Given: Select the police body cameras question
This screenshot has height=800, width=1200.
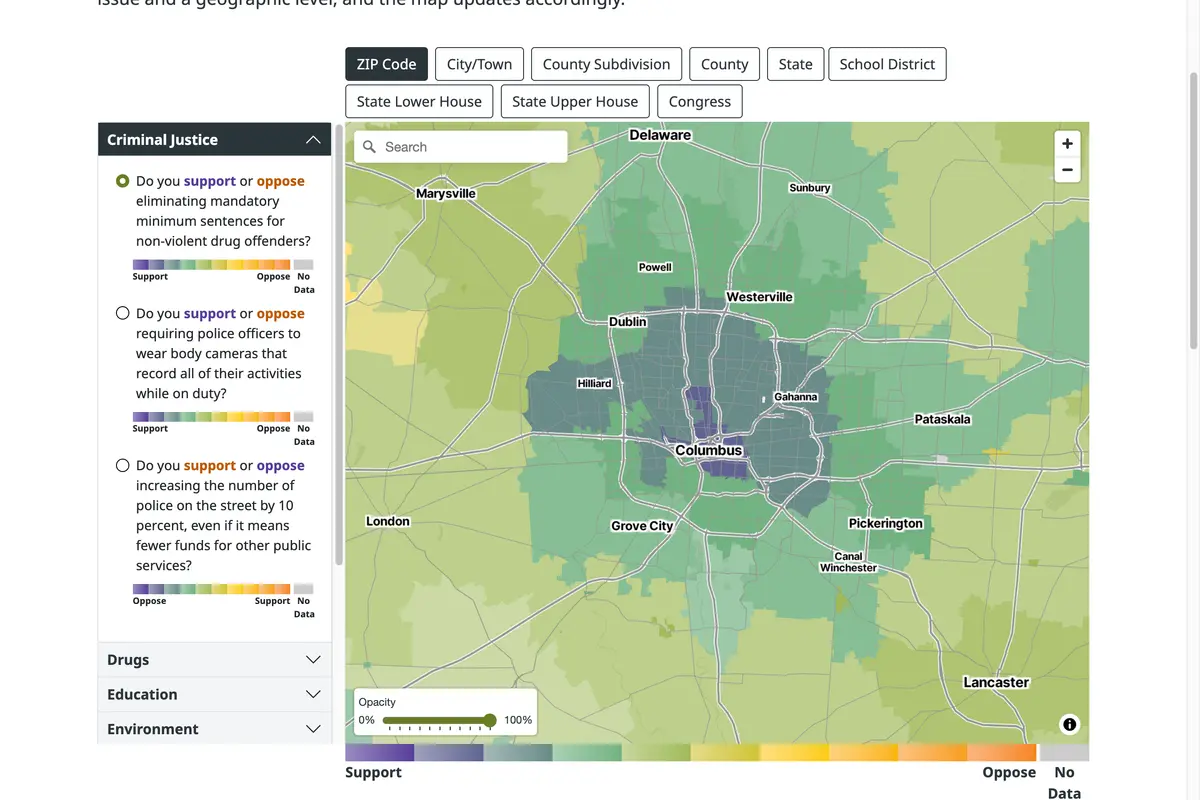Looking at the screenshot, I should point(123,313).
